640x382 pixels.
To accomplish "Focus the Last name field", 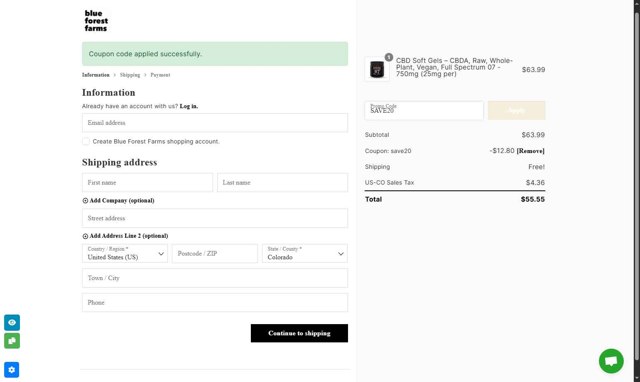I will coord(282,182).
